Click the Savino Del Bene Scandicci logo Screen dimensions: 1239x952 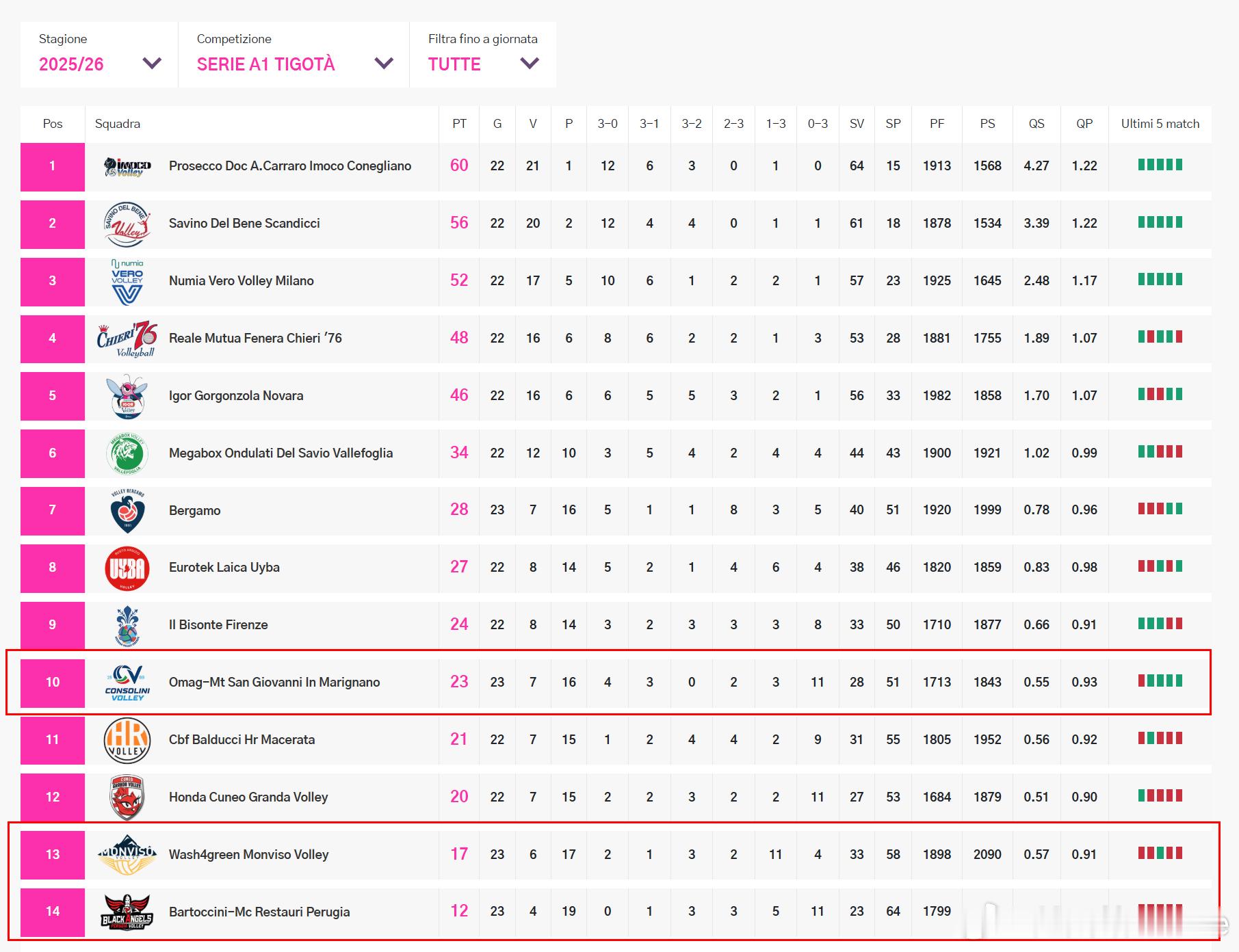click(x=127, y=224)
